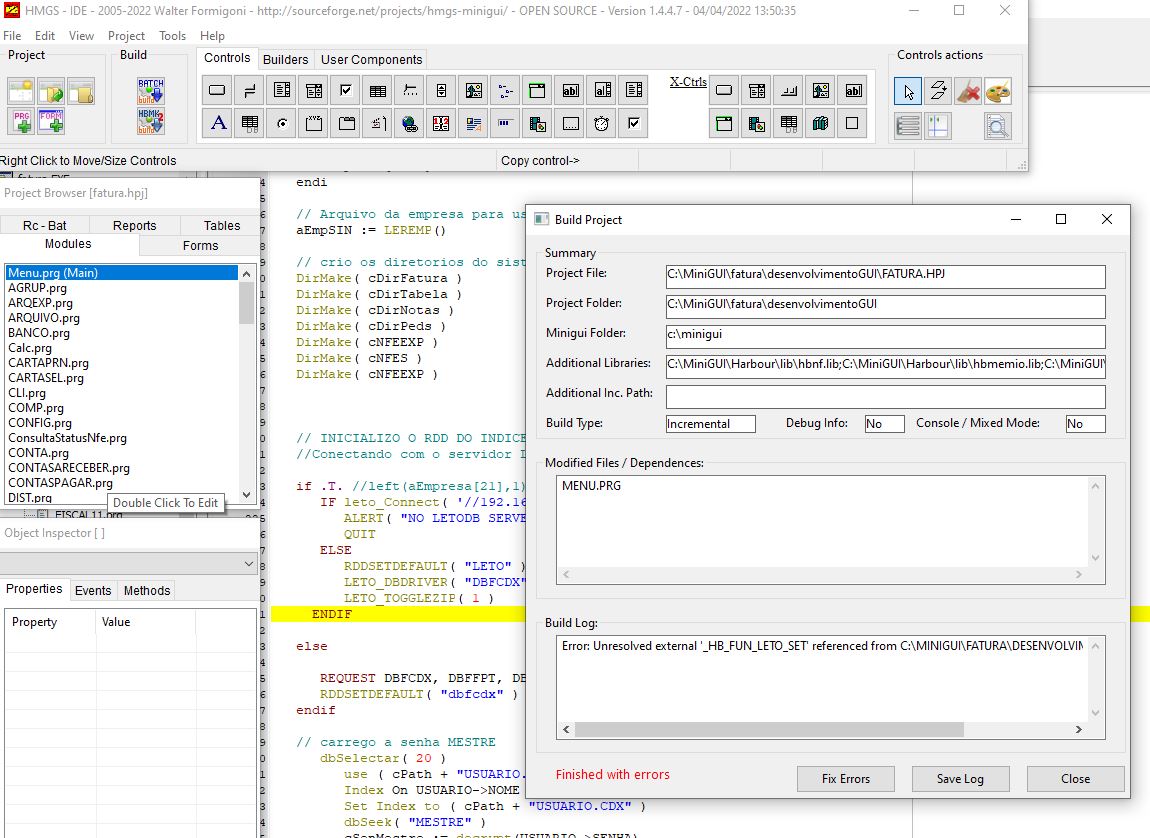Run the HBMK2 build icon

[x=151, y=122]
